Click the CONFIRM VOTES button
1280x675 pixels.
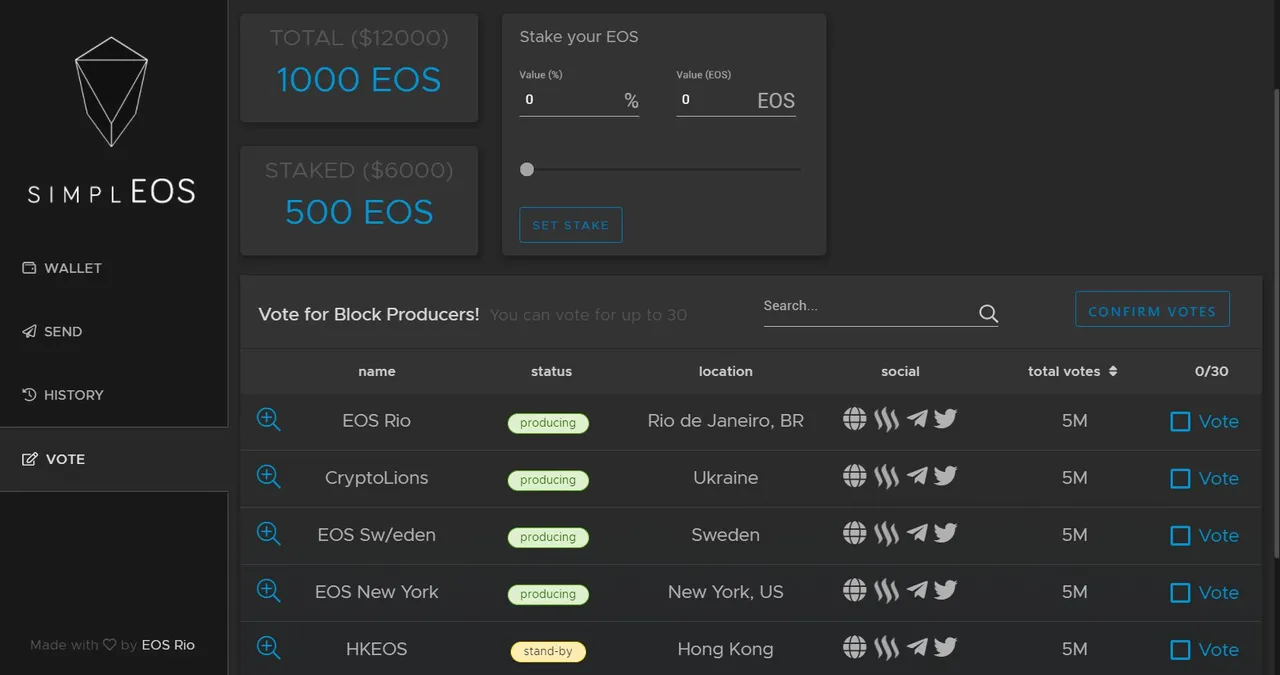click(x=1152, y=311)
